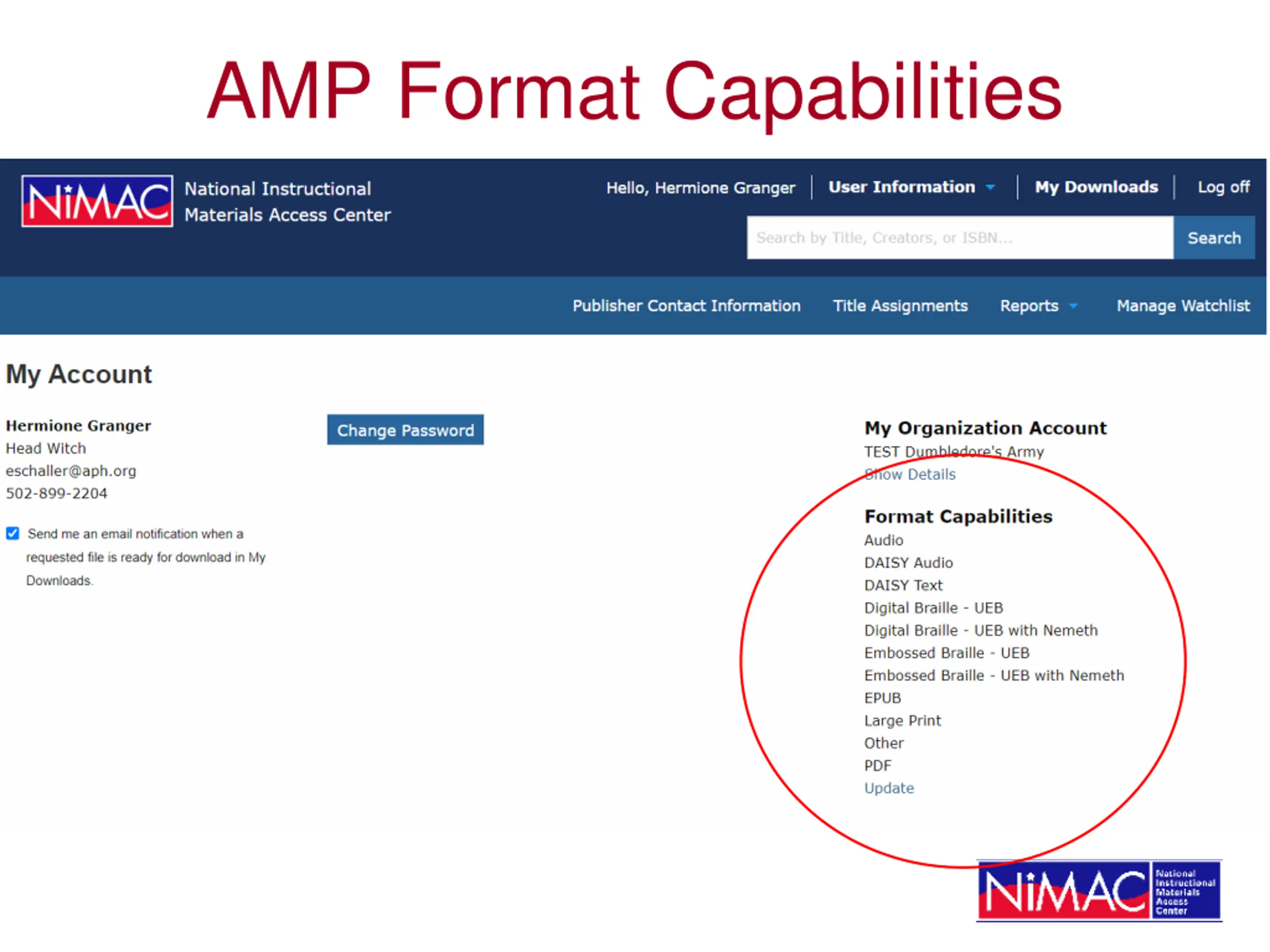Image resolution: width=1270 pixels, height=952 pixels.
Task: Go to Title Assignments
Action: click(900, 306)
